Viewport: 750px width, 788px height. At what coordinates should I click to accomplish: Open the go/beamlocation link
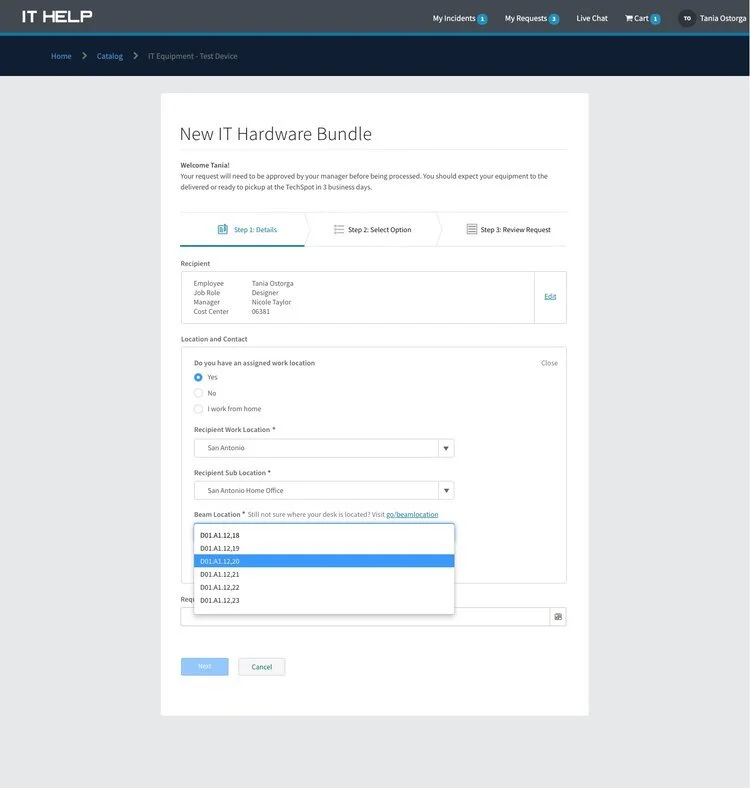[412, 515]
